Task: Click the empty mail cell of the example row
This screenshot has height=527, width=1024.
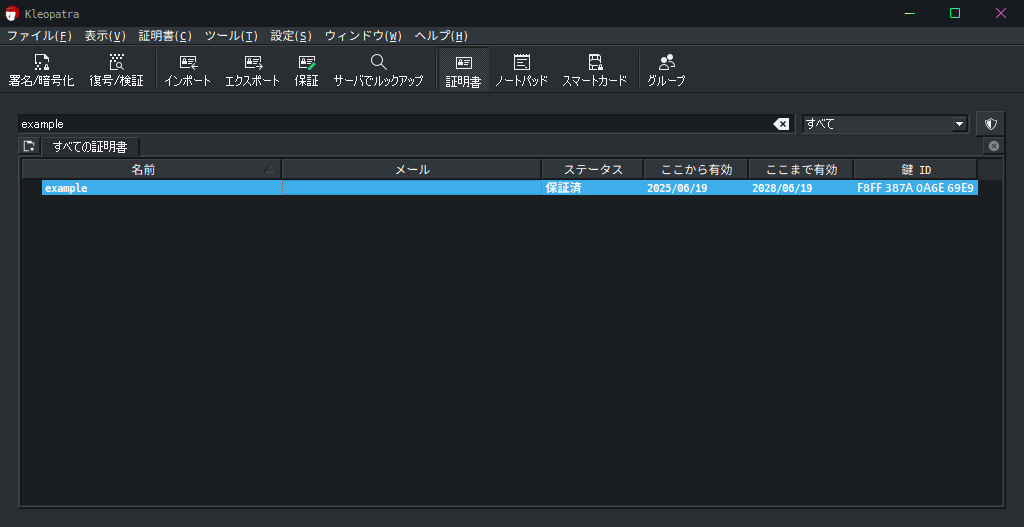Action: (x=412, y=188)
